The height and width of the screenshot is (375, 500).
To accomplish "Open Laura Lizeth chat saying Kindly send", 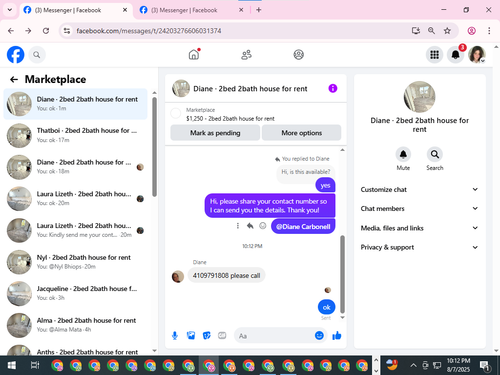I will (x=76, y=230).
